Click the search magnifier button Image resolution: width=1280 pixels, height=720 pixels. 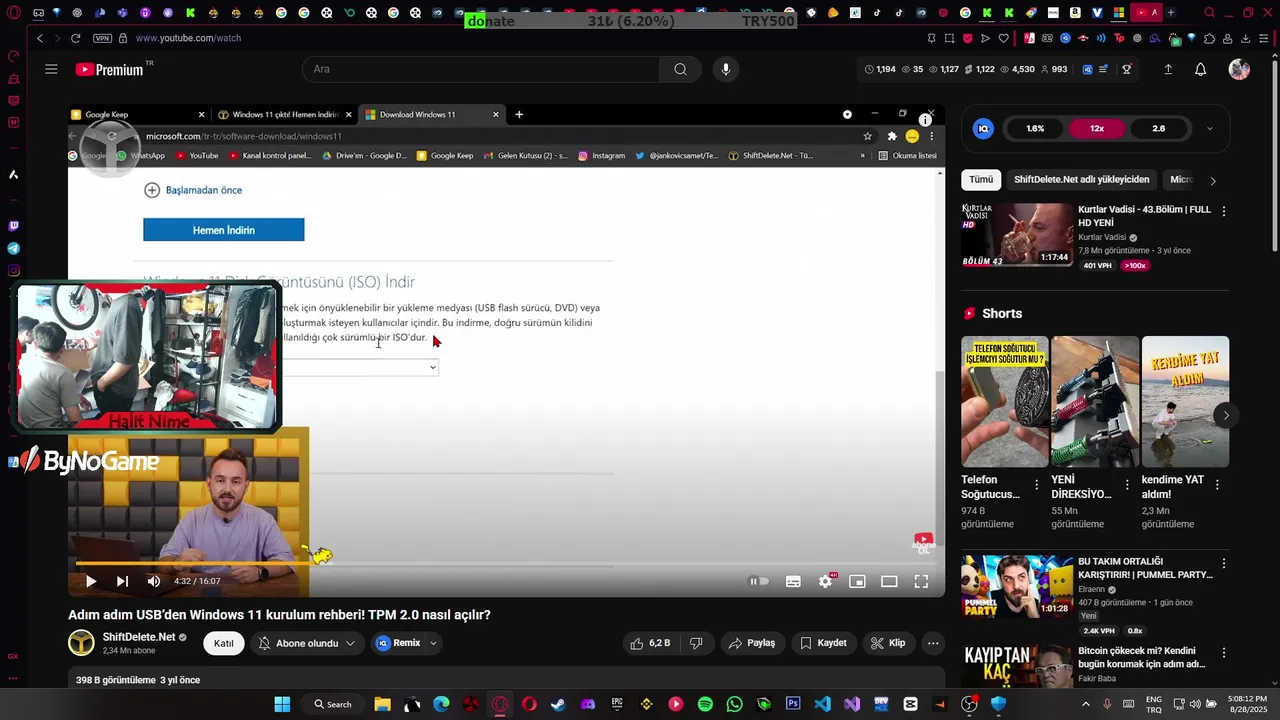[x=680, y=69]
